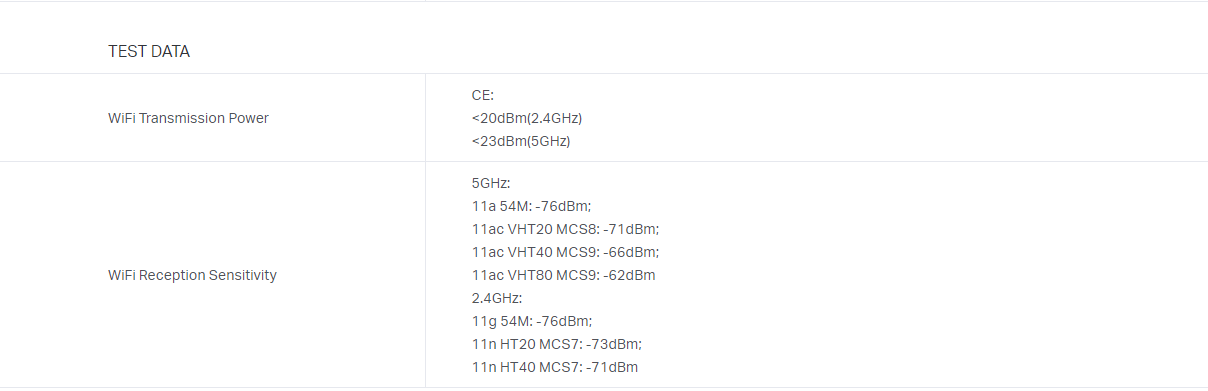Click the 11ac VHT80 MCS9: -62dBm line
This screenshot has width=1208, height=391.
pyautogui.click(x=564, y=275)
